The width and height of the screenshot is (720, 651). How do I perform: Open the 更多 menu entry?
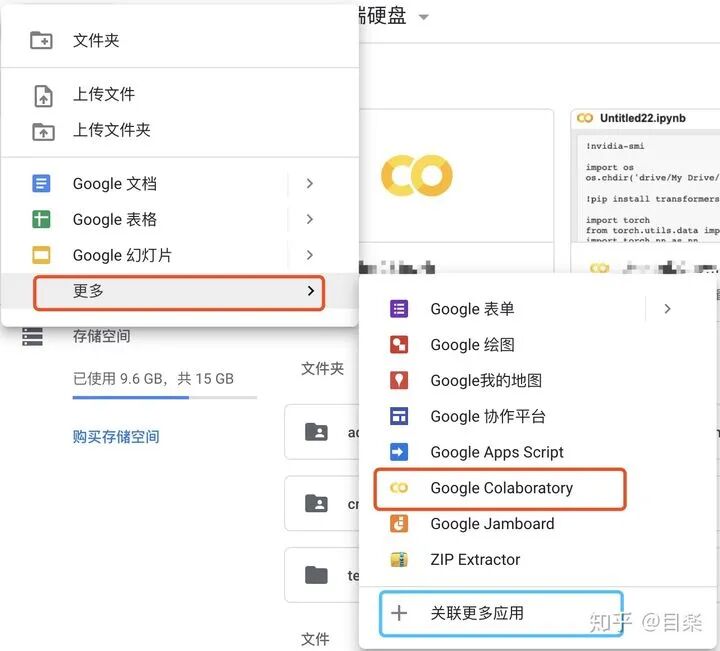(x=180, y=291)
